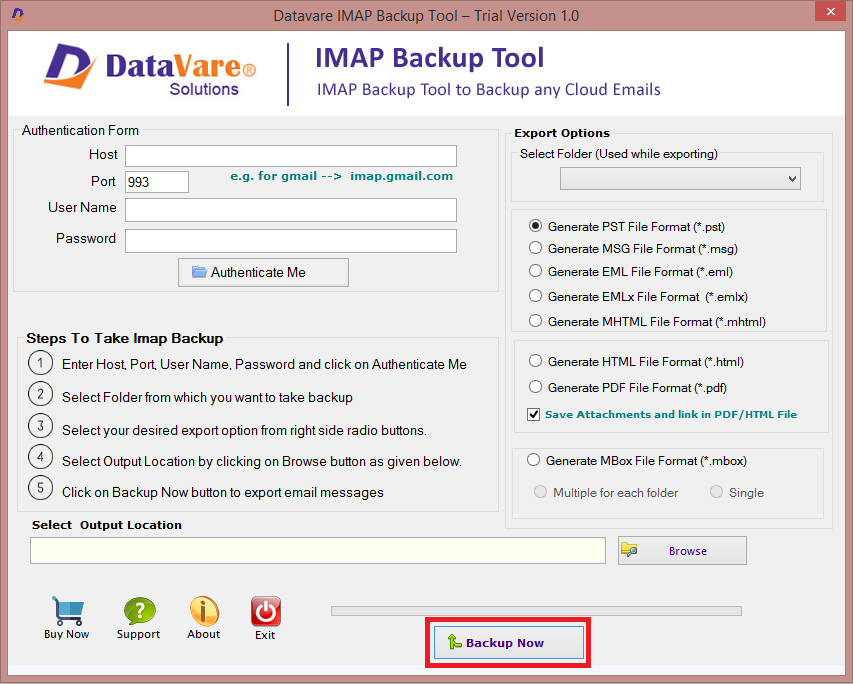Focus the User Name input field

click(291, 209)
